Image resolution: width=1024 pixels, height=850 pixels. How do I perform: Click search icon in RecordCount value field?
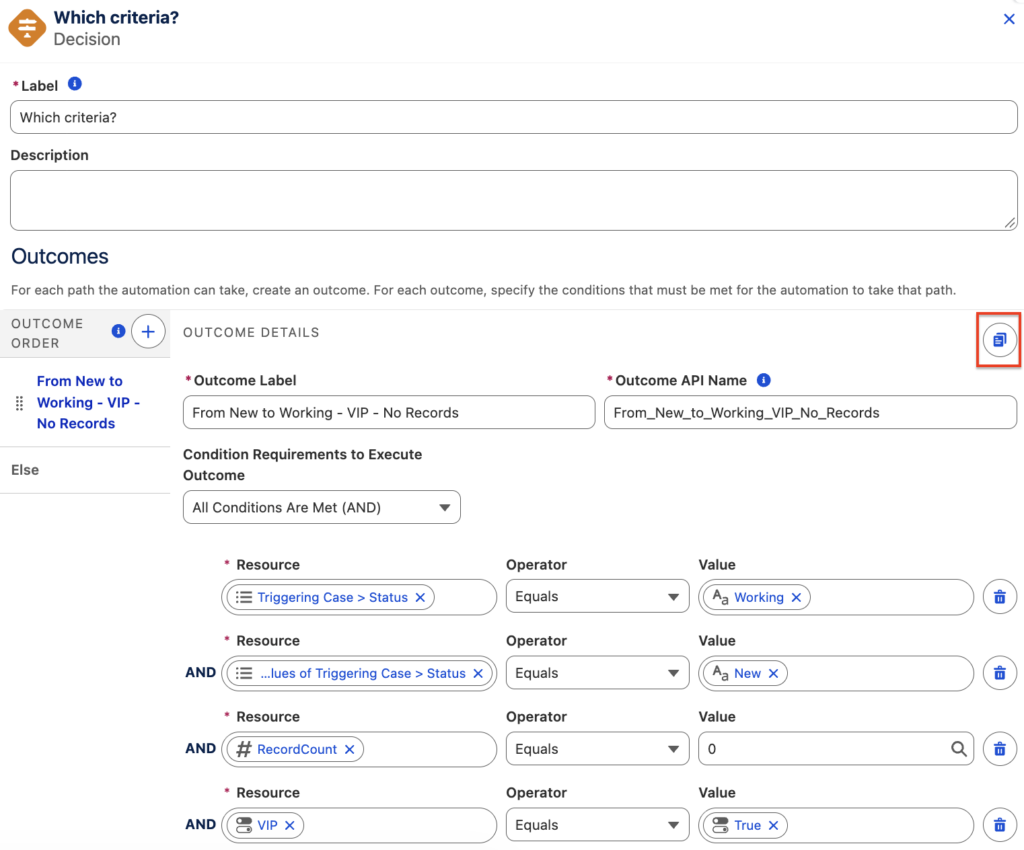pyautogui.click(x=958, y=749)
